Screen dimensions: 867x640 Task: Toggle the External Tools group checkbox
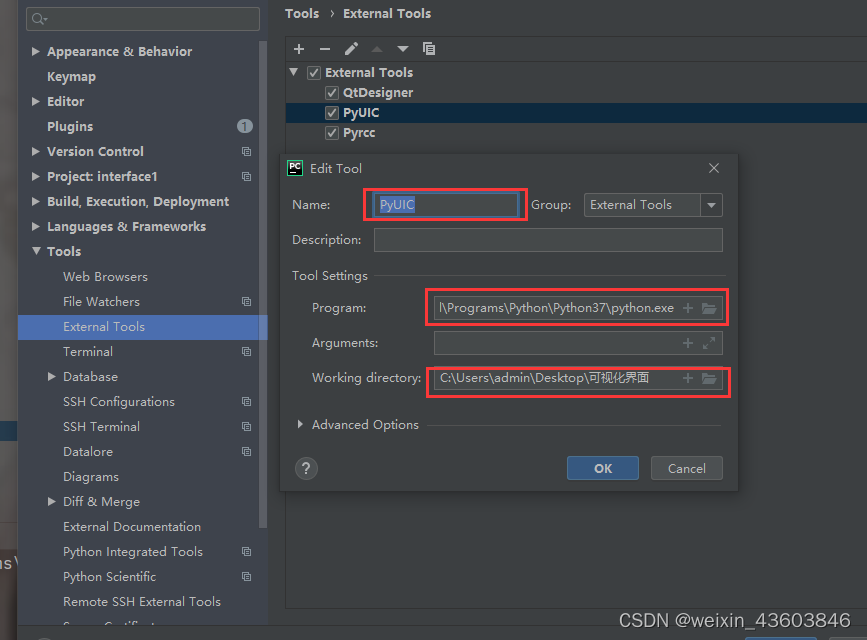point(314,72)
